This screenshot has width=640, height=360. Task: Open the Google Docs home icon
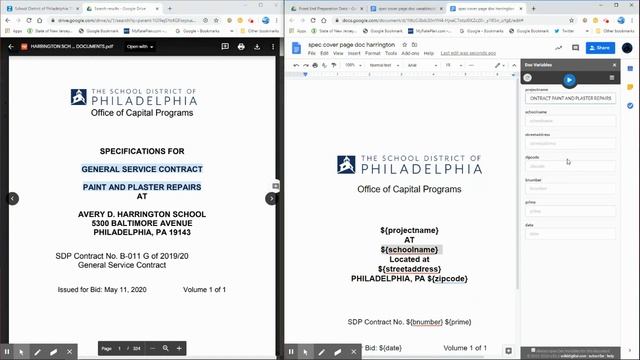pos(297,48)
